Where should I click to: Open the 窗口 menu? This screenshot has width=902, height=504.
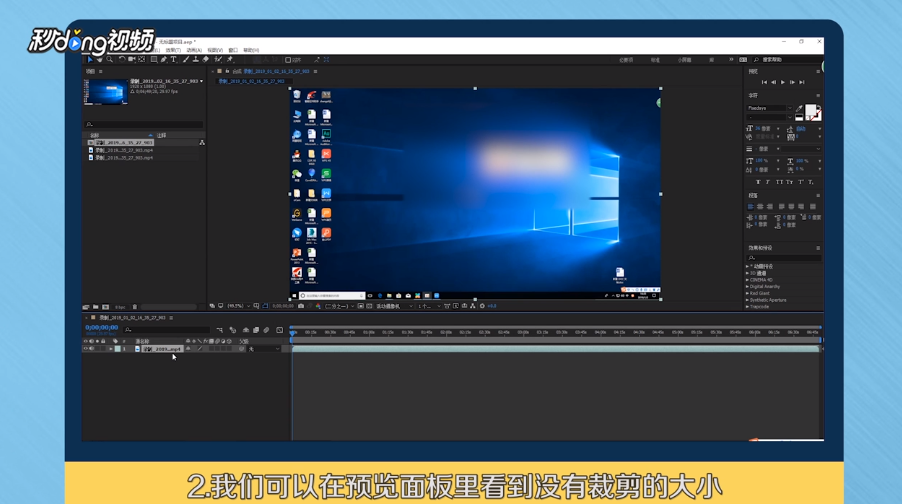(233, 51)
